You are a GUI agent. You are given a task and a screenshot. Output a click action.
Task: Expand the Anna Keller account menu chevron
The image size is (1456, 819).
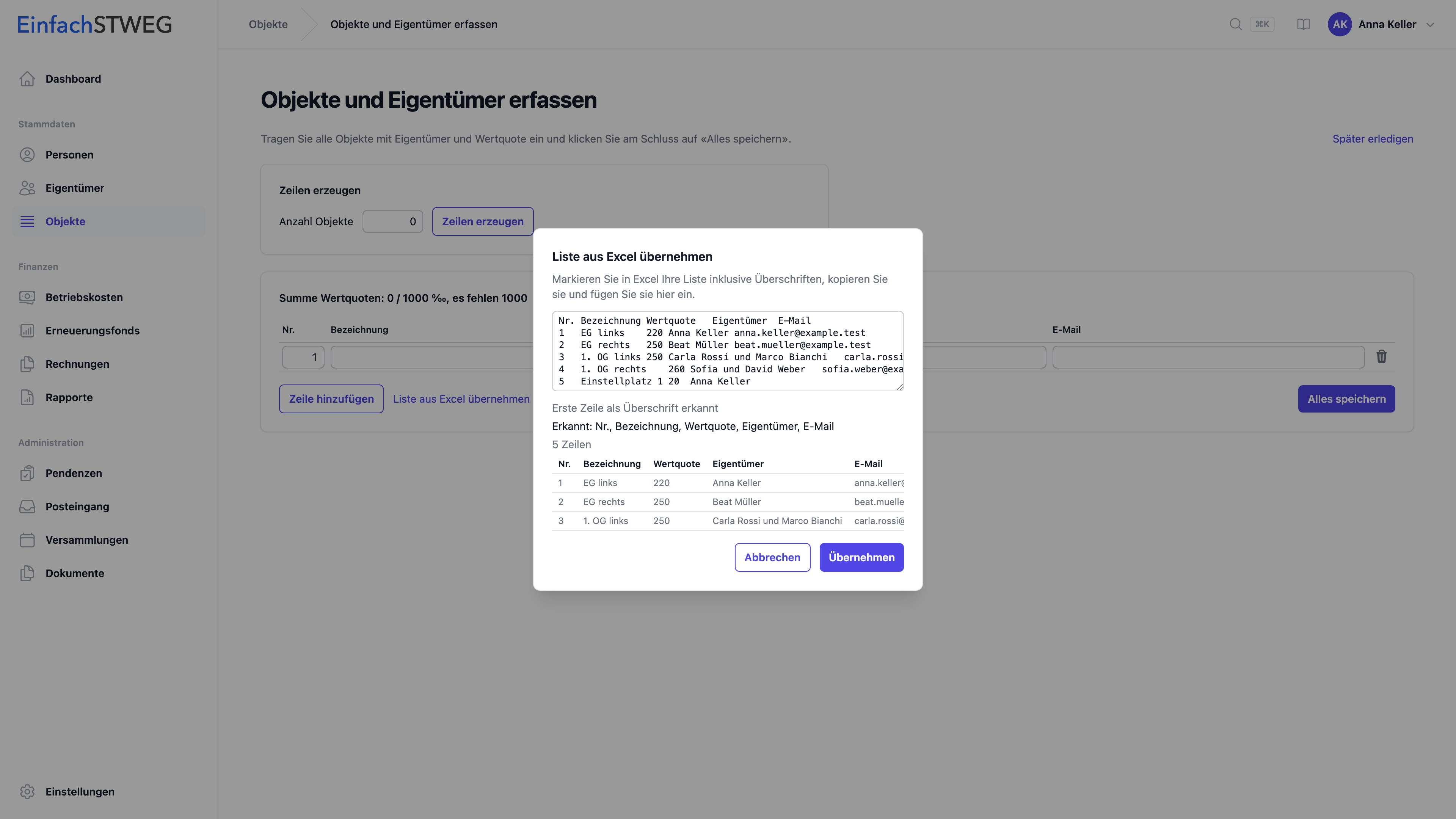(1430, 25)
